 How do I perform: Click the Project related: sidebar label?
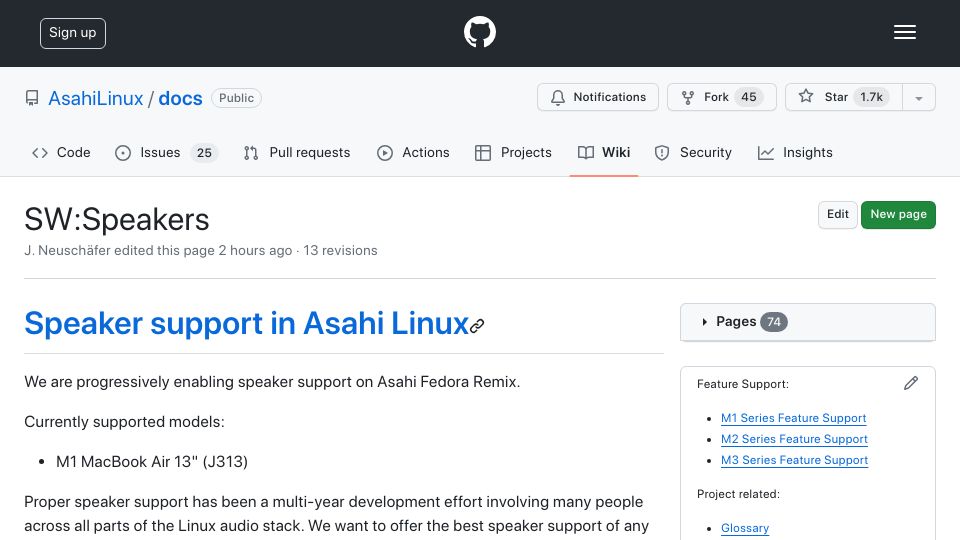click(738, 494)
